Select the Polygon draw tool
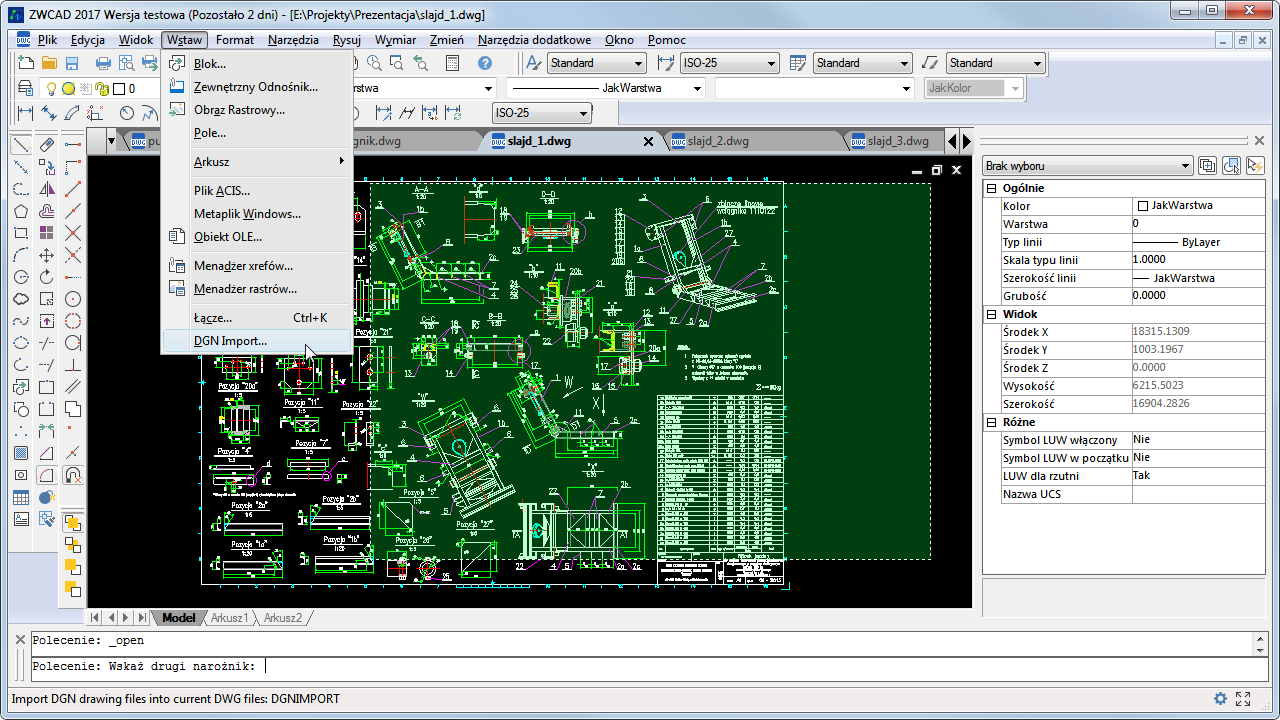The width and height of the screenshot is (1280, 720). pos(21,211)
